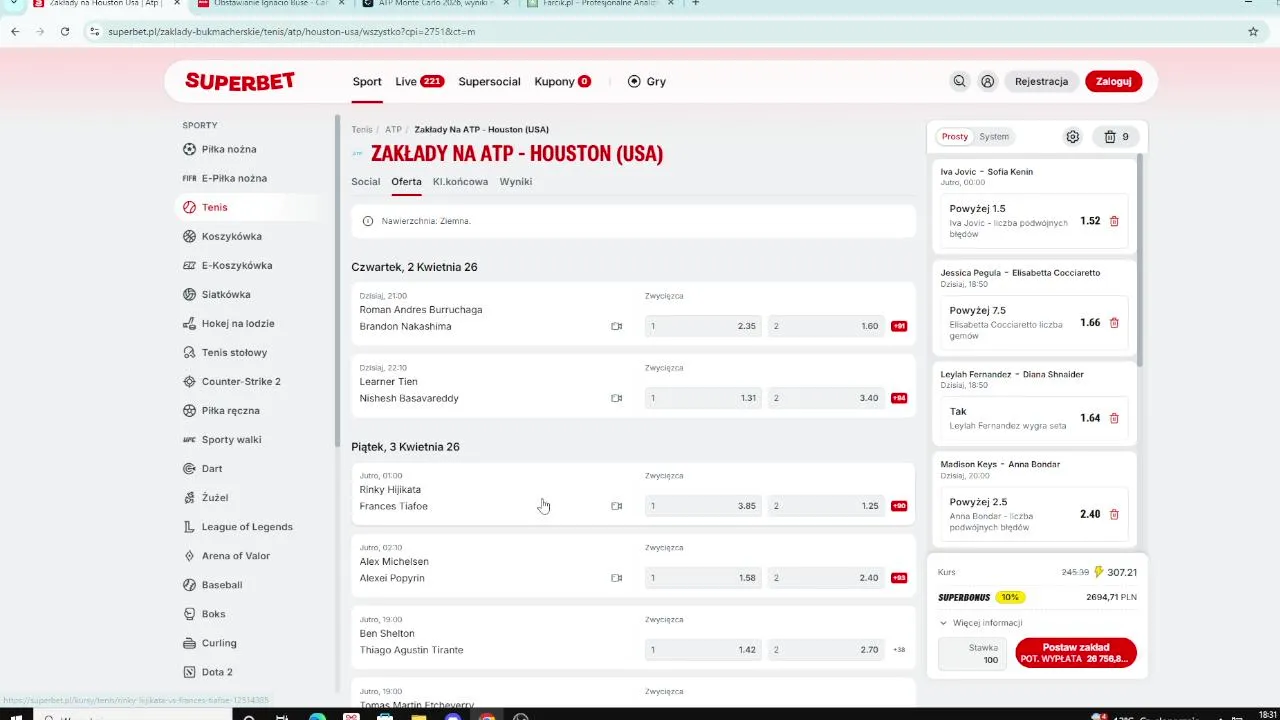Switch to the Wyniki tab
Image resolution: width=1280 pixels, height=720 pixels.
(x=516, y=181)
